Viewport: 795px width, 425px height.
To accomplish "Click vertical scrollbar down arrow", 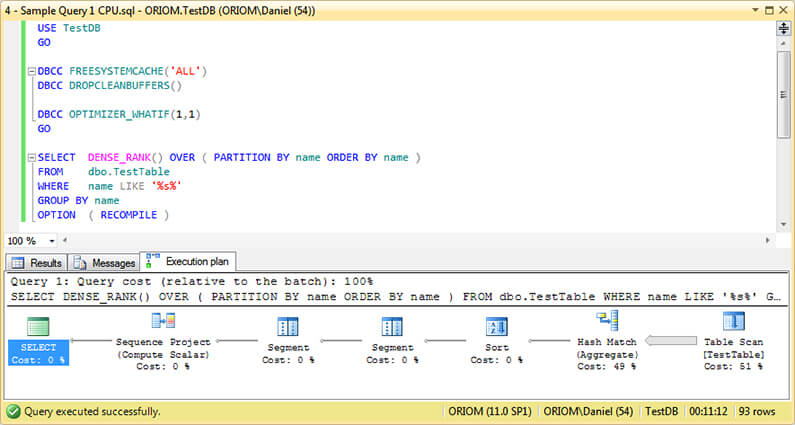I will [x=783, y=225].
